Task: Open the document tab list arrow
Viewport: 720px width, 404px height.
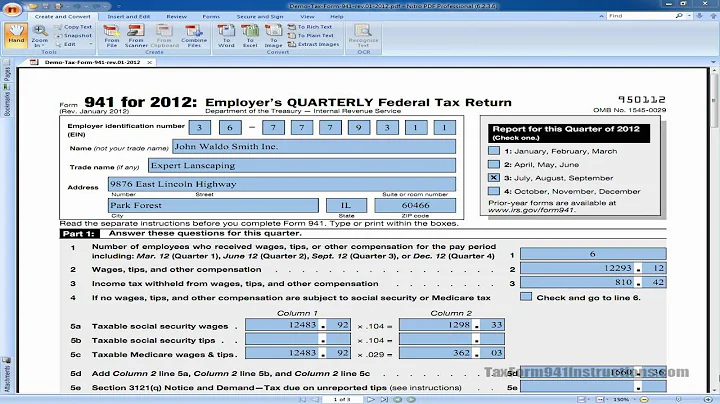Action: pyautogui.click(x=713, y=62)
